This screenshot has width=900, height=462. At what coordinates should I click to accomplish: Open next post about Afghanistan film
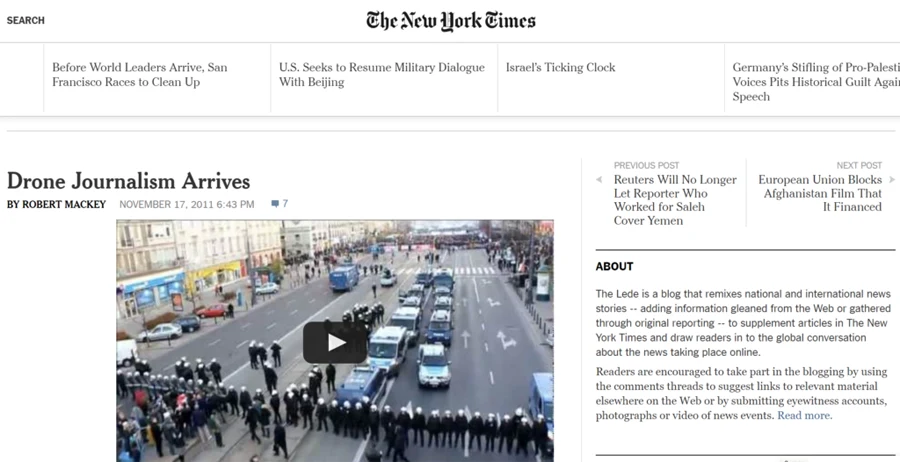pos(820,193)
